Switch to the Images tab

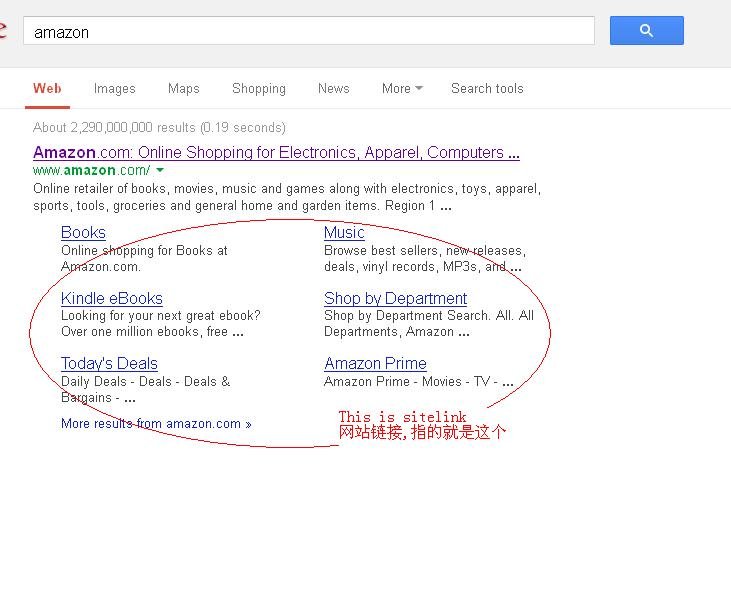click(114, 88)
